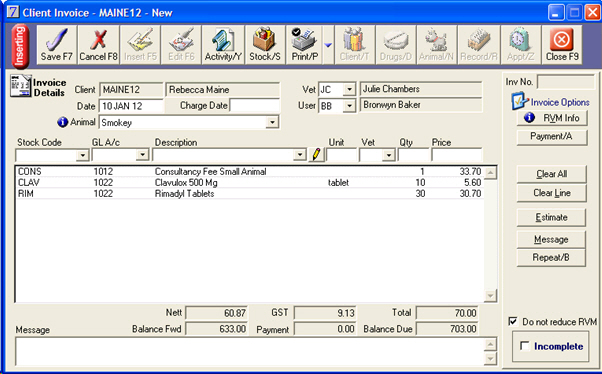Click the Invoice Details document icon
Screen dimensions: 602x374
(x=20, y=86)
